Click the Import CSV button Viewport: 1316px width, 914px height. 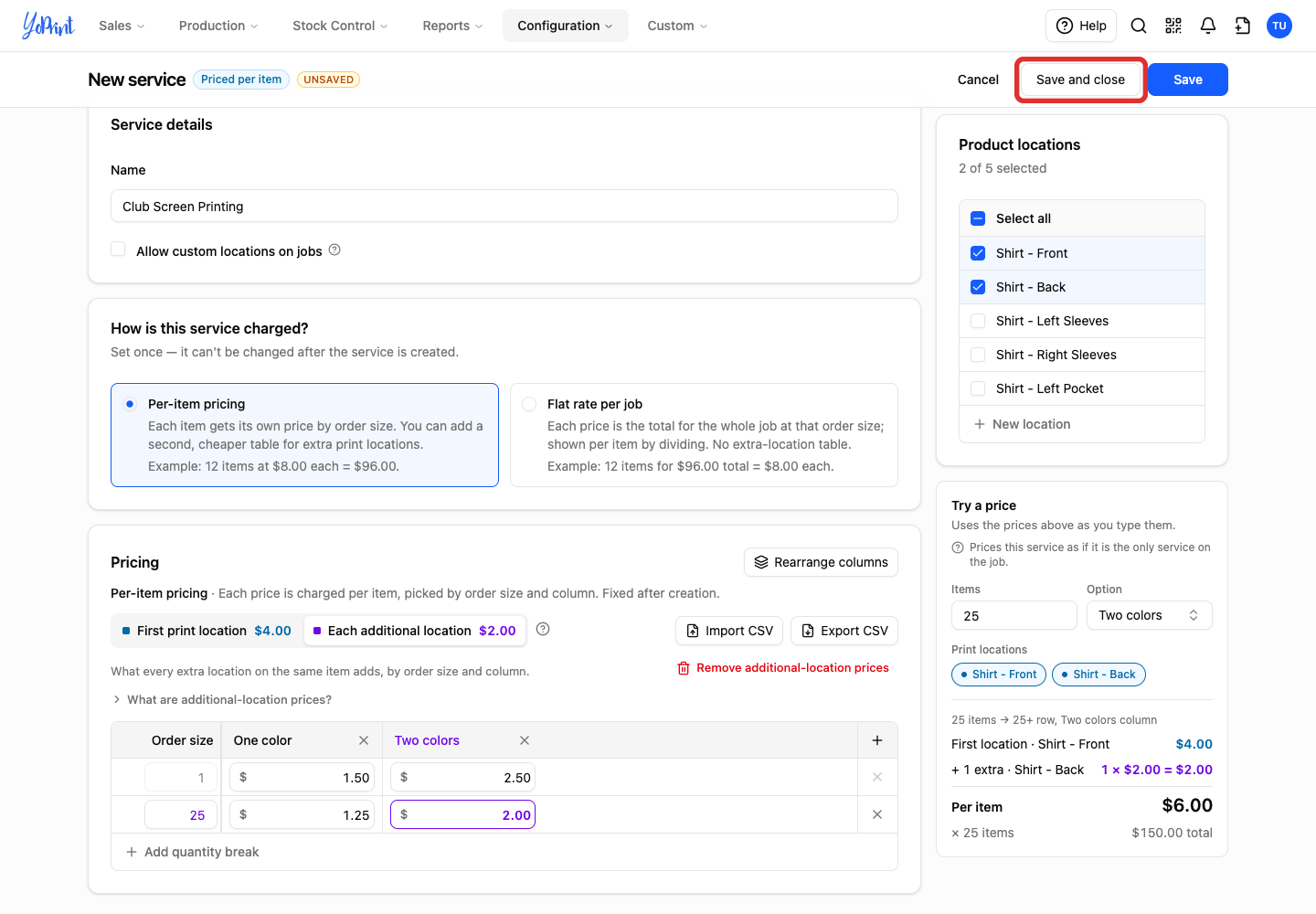click(729, 631)
